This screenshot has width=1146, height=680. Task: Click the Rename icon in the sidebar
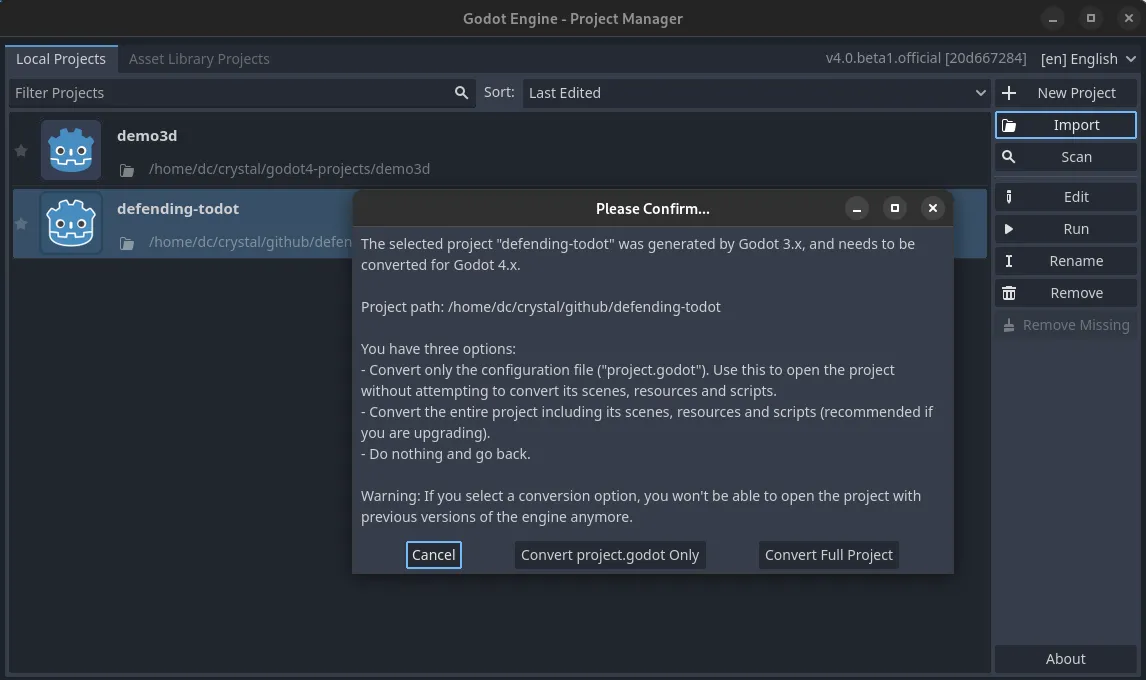1009,260
